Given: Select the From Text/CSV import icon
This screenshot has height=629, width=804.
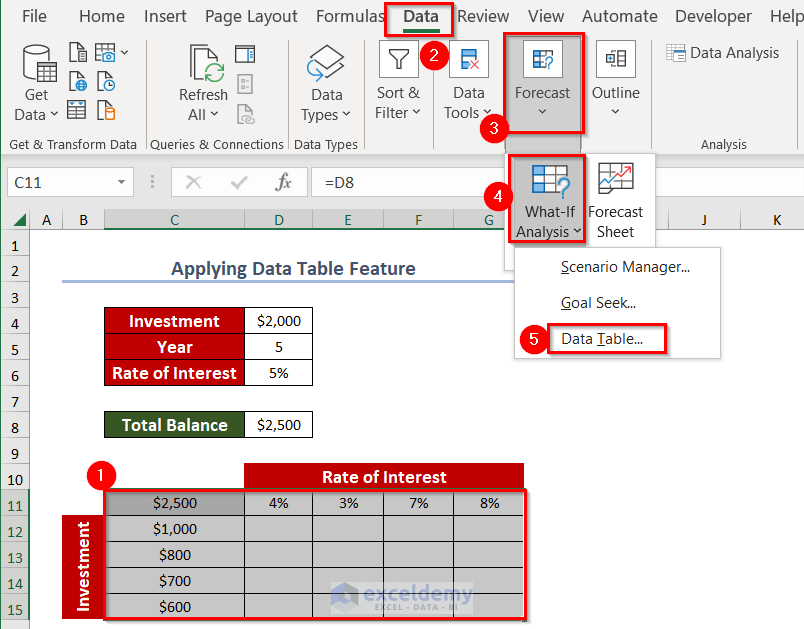Looking at the screenshot, I should point(78,51).
